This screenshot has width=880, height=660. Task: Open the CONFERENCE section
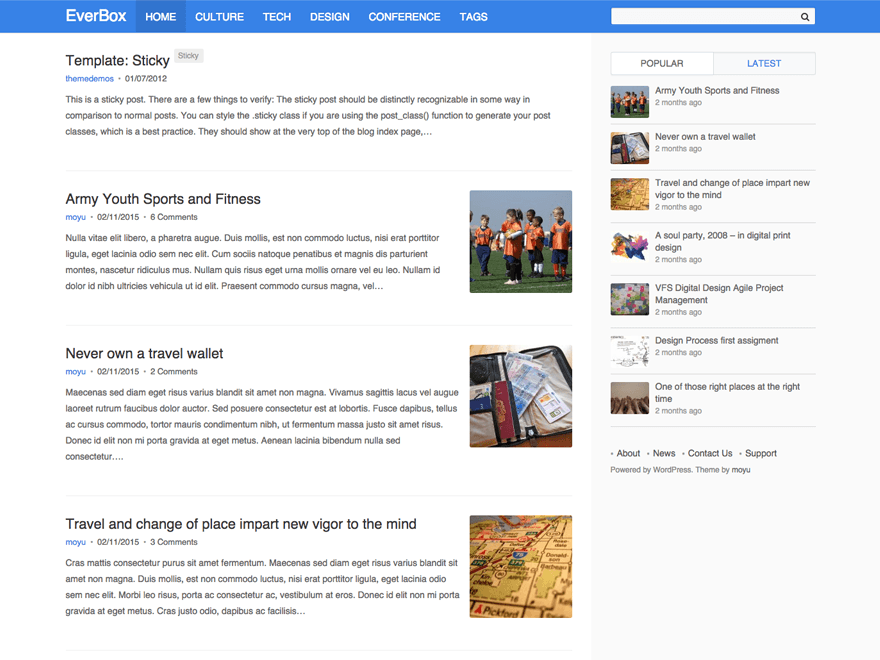(404, 16)
